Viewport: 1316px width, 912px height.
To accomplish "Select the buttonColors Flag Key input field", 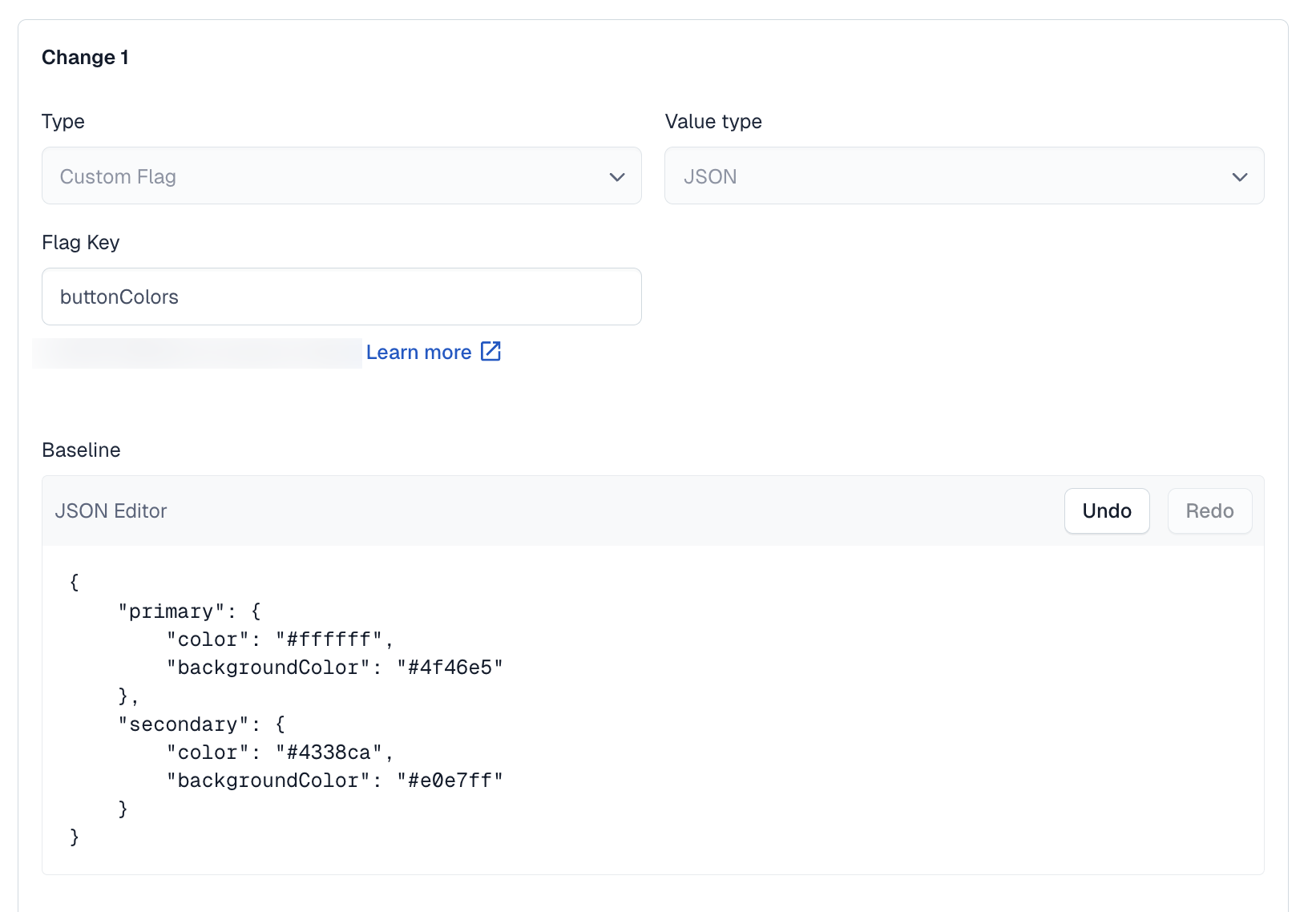I will click(341, 297).
